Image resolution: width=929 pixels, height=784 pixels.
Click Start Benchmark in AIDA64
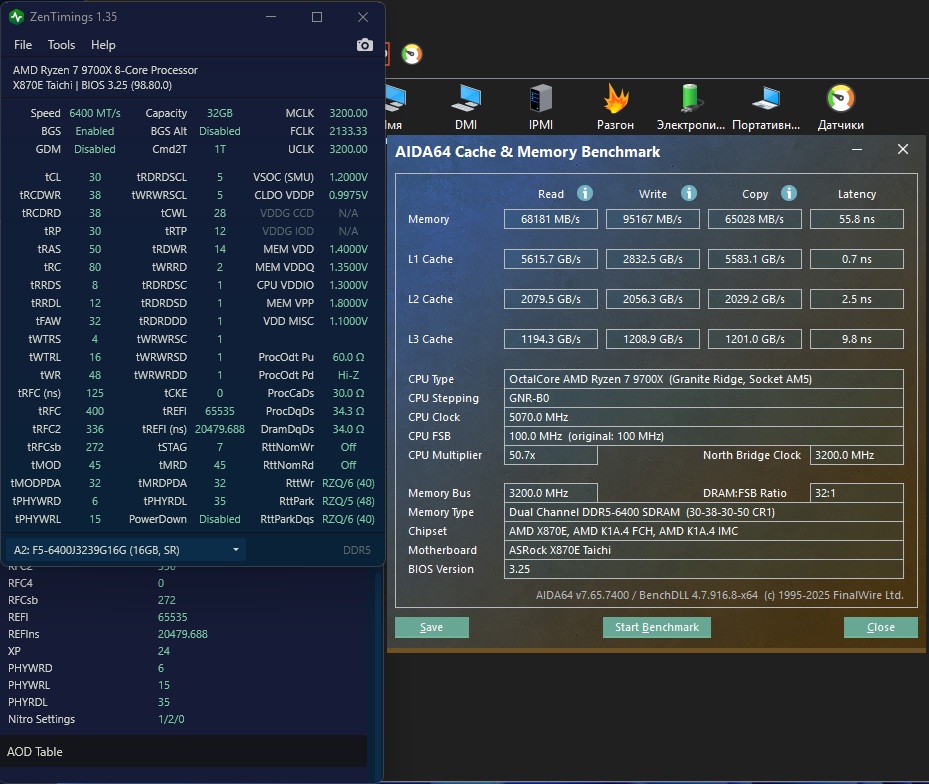(656, 627)
